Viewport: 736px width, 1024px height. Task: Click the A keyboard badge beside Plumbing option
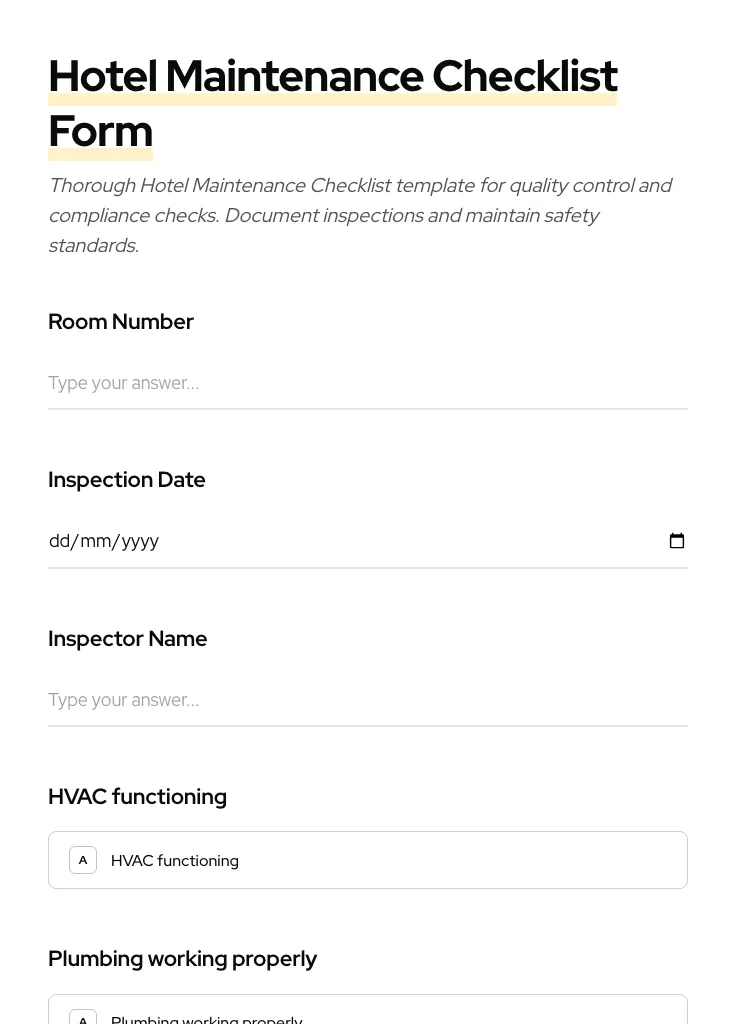[83, 1018]
